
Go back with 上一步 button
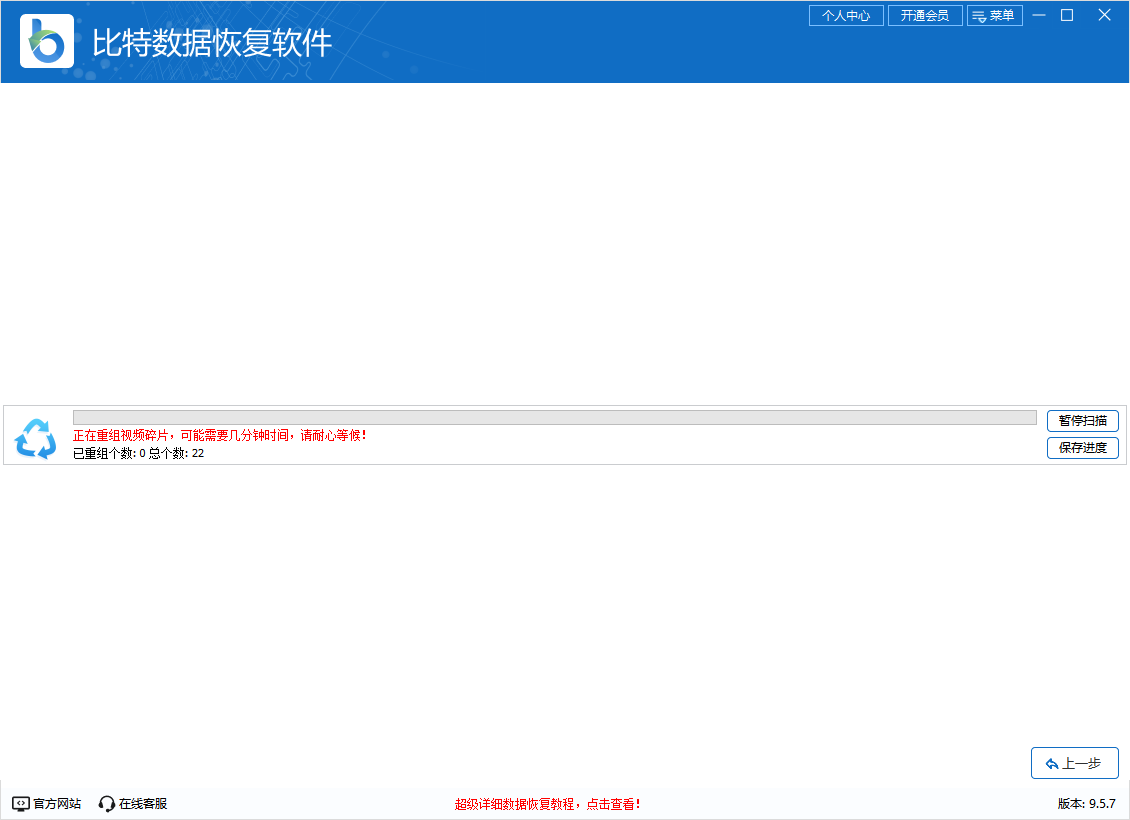1075,763
